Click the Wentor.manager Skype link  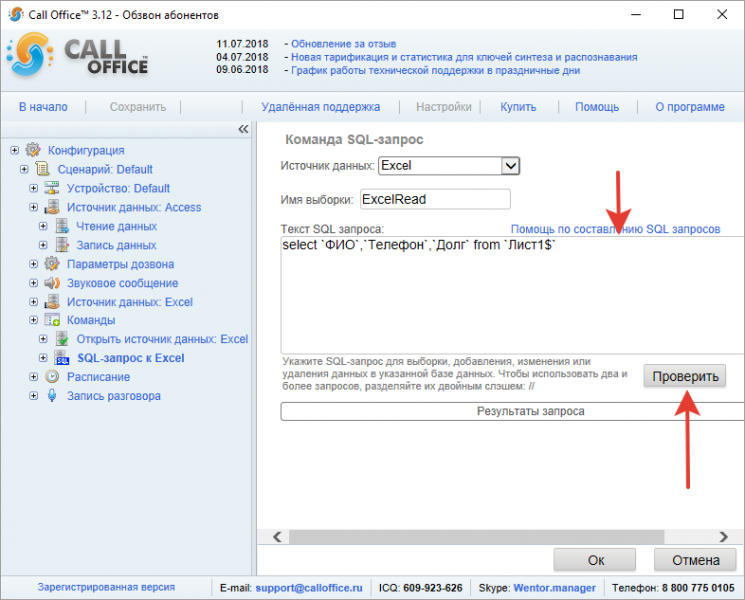(x=554, y=588)
